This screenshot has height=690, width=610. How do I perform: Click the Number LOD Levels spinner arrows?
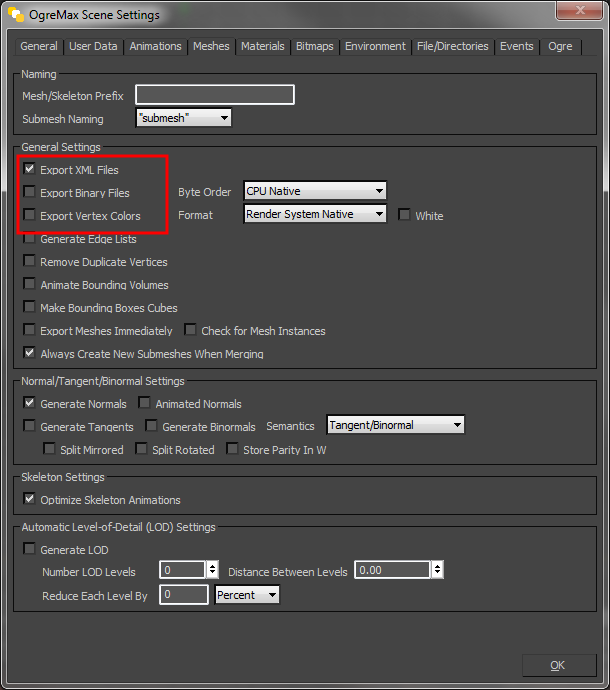point(212,570)
